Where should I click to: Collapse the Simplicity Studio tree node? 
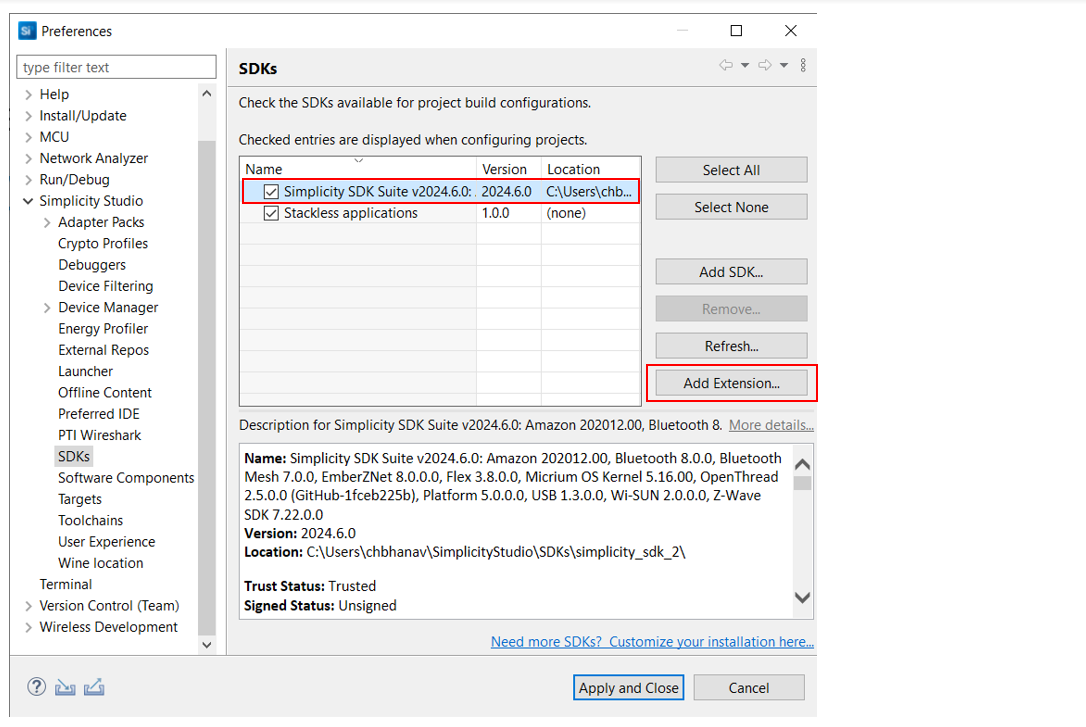pos(28,202)
